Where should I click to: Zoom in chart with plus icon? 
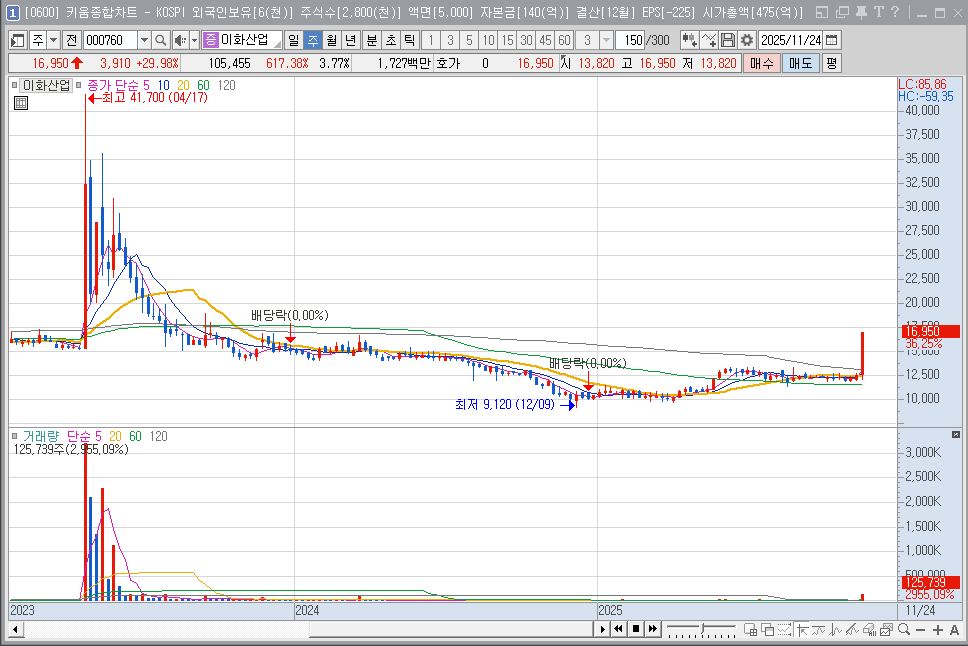pos(938,630)
